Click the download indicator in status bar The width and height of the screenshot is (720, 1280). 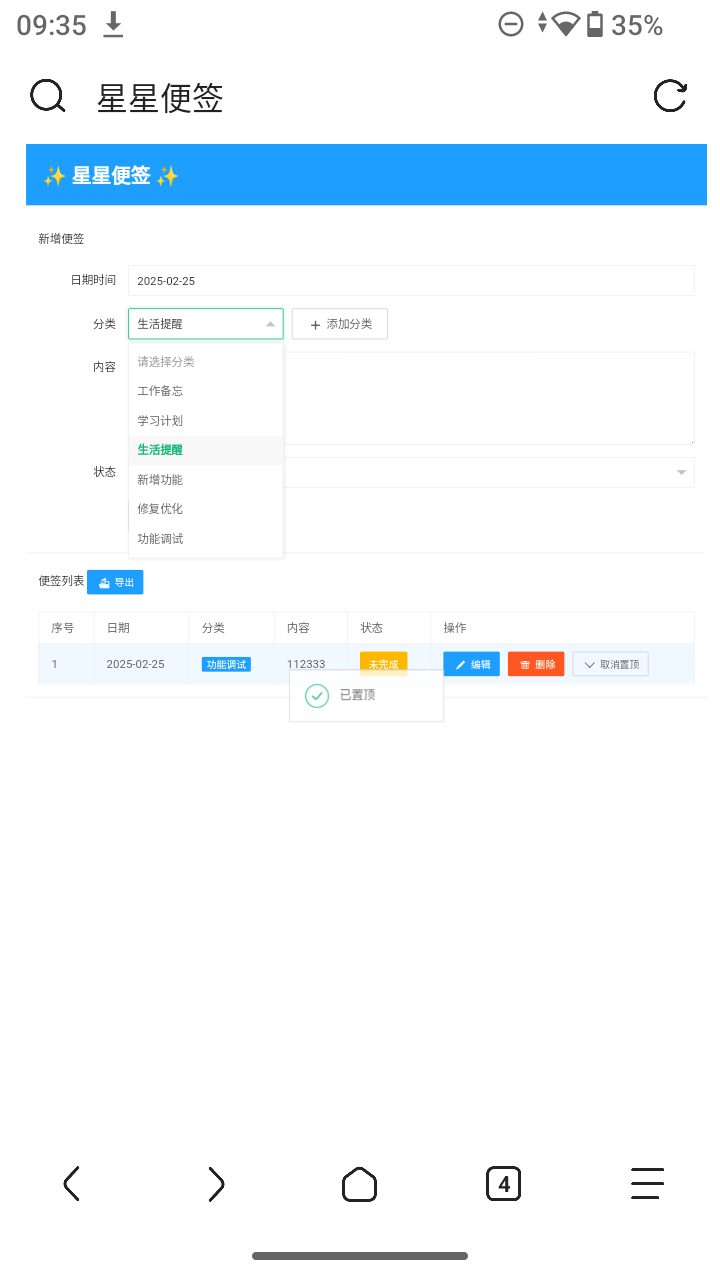(114, 25)
